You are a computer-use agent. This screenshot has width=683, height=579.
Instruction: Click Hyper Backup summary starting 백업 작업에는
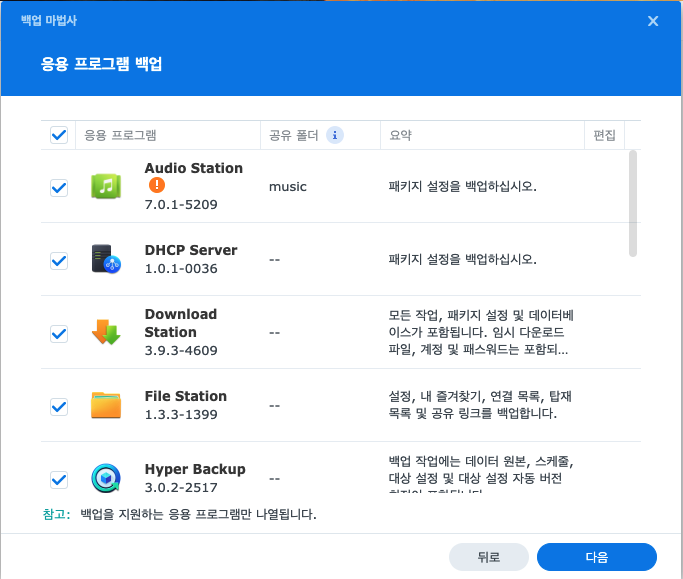click(481, 474)
